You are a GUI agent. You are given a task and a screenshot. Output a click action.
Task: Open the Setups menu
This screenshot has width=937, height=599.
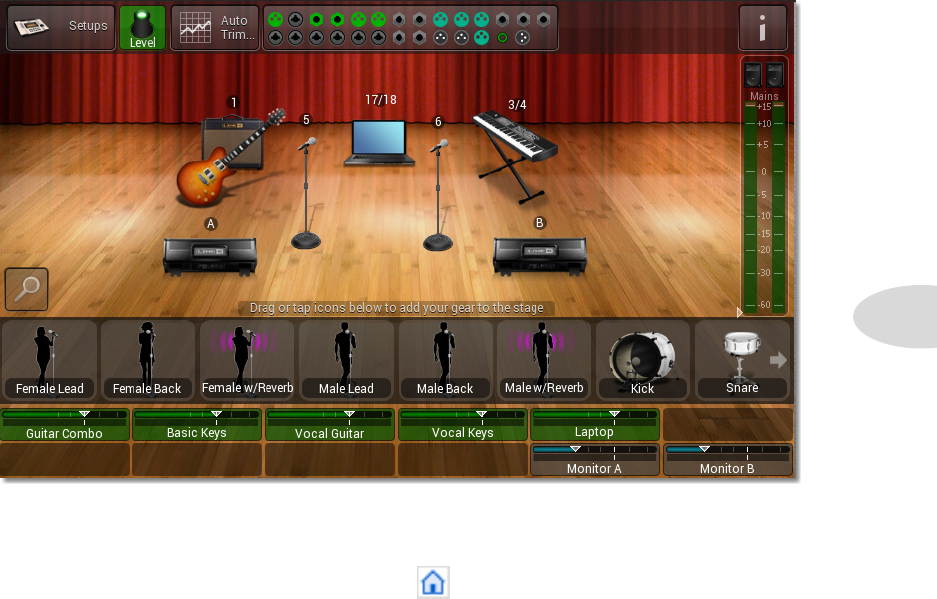[60, 27]
